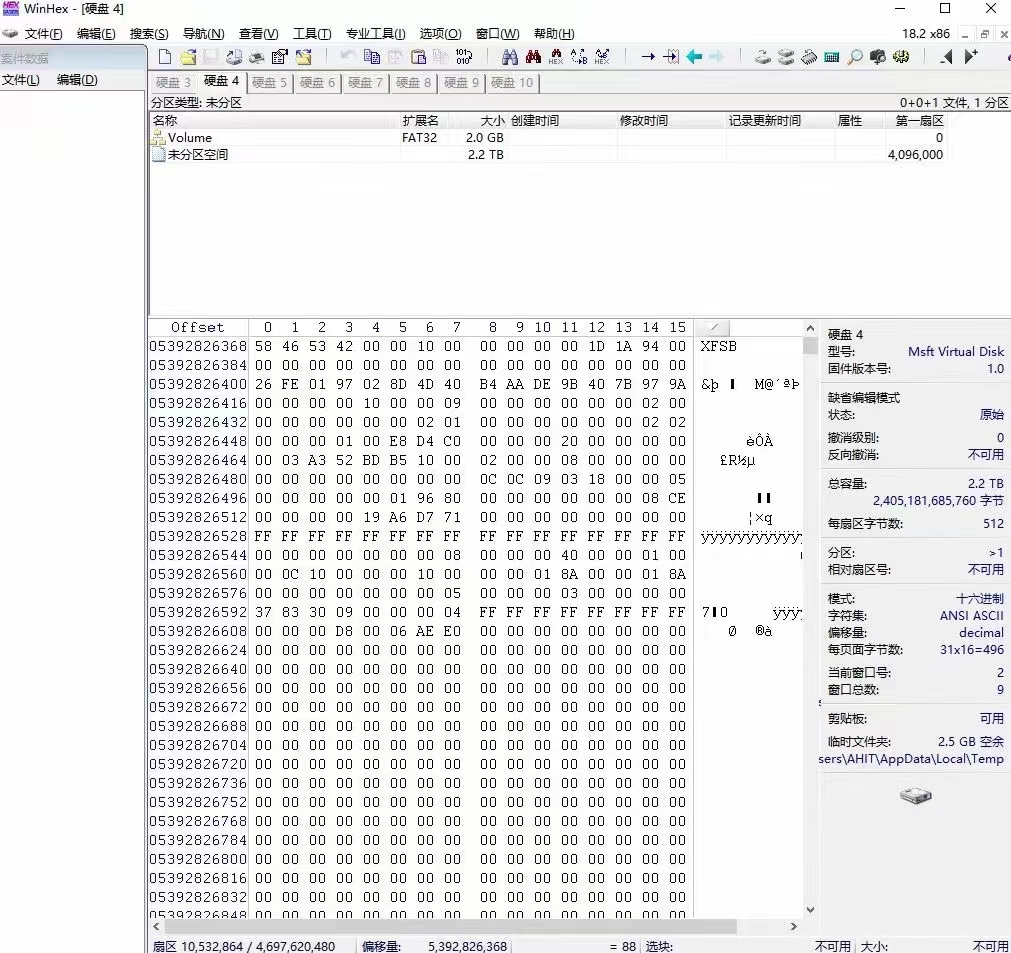Click the New file toolbar icon
This screenshot has width=1011, height=953.
pyautogui.click(x=165, y=57)
